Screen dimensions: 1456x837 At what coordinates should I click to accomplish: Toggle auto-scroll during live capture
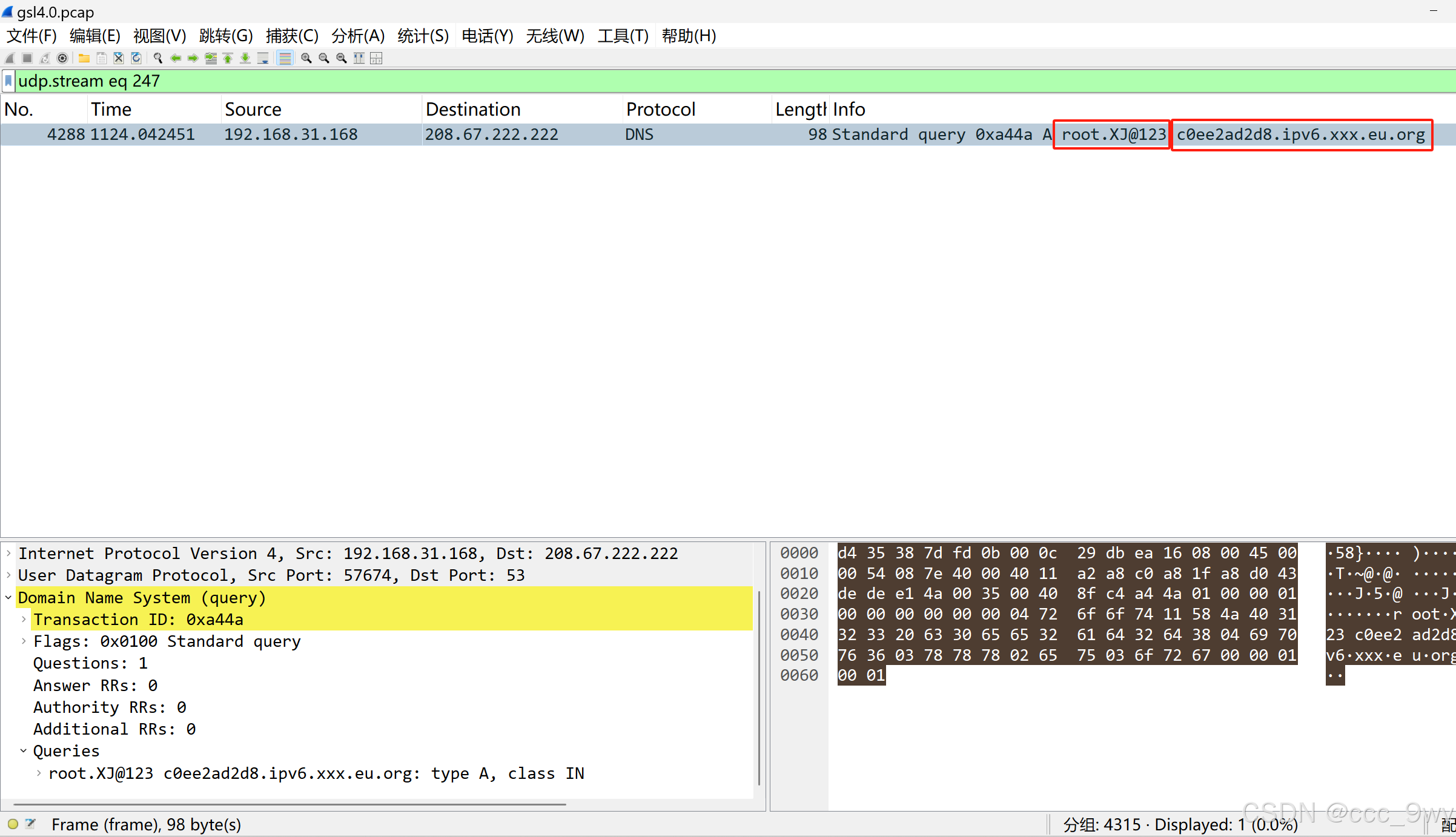click(262, 58)
